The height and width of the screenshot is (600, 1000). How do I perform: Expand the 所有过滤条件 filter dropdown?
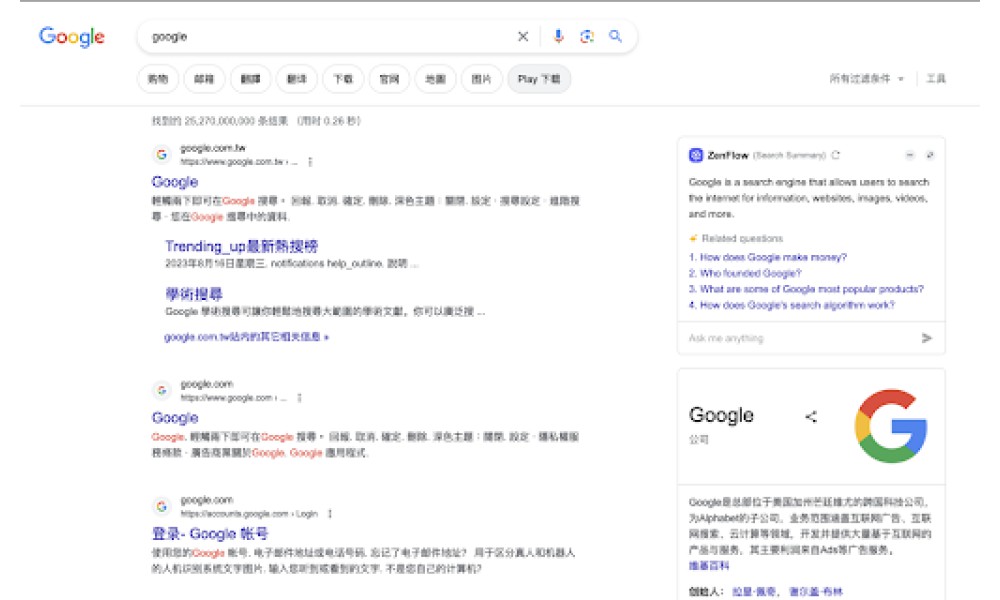point(866,78)
